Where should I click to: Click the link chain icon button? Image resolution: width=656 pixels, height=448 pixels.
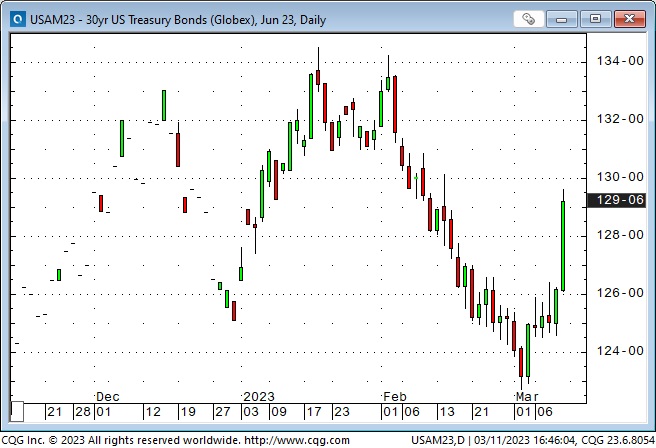[x=528, y=19]
